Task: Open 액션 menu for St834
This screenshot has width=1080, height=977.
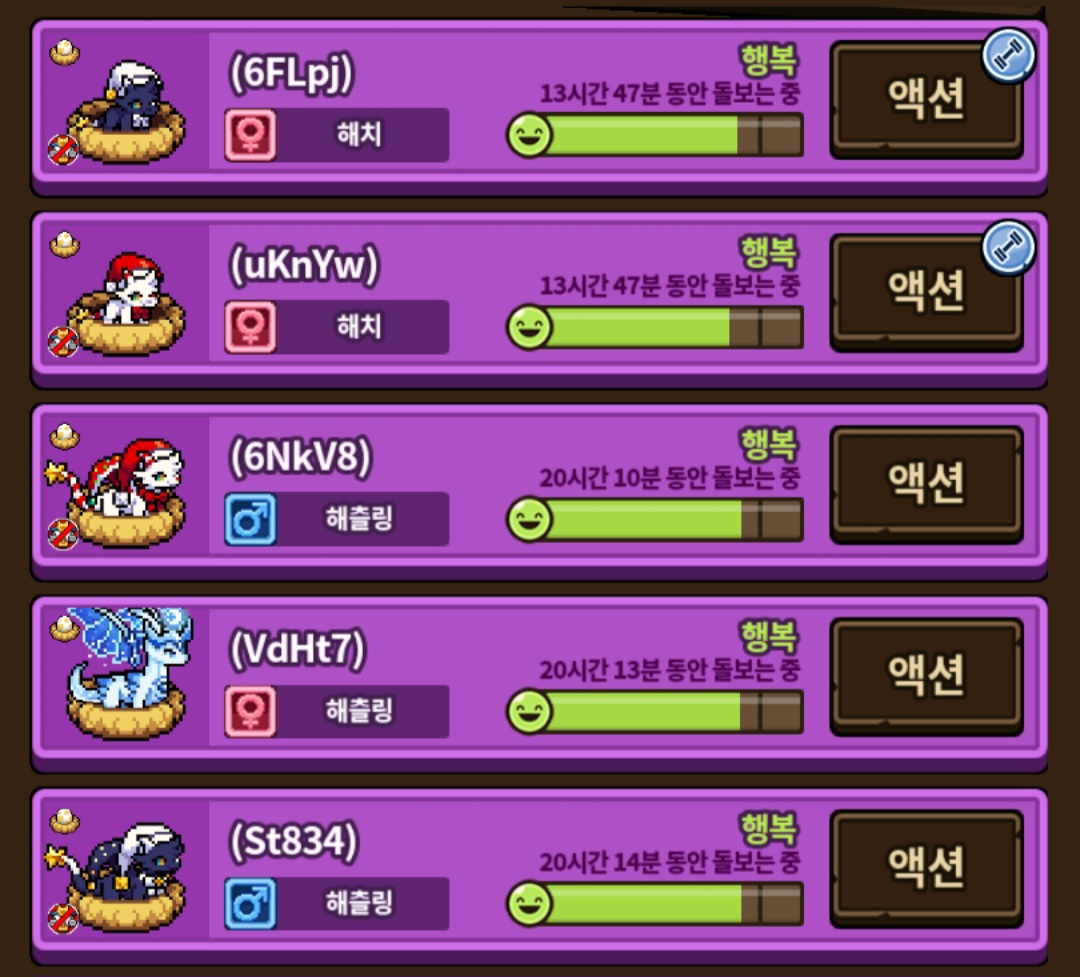Action: [926, 869]
